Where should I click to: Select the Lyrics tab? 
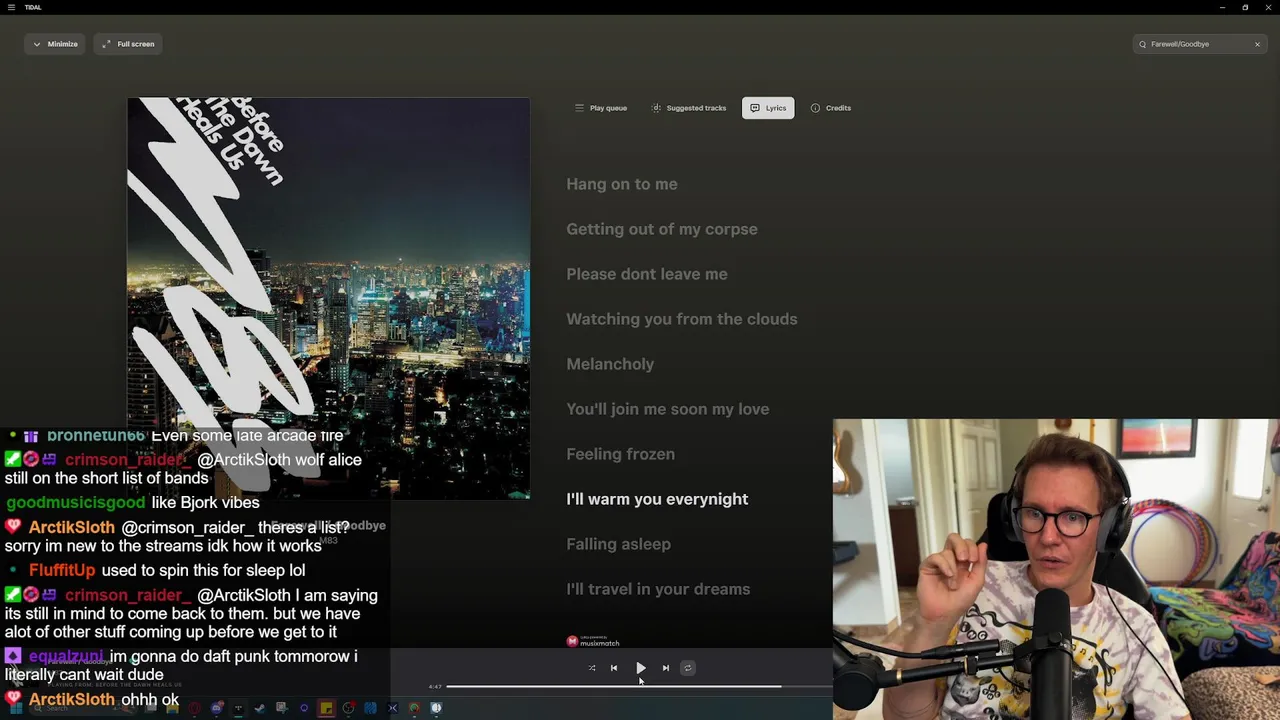click(x=768, y=108)
